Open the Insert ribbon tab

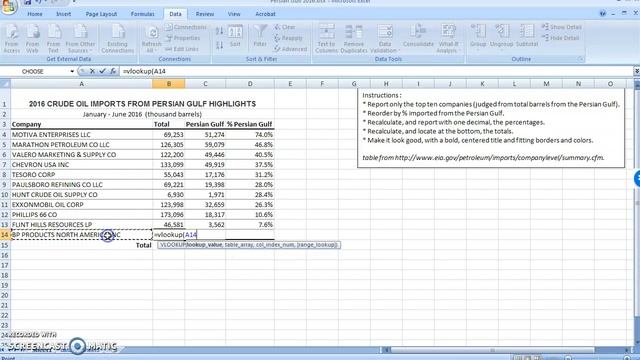point(63,14)
